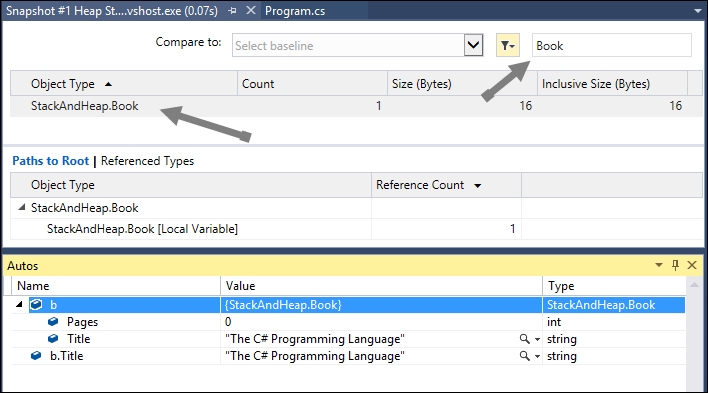Collapse the b variable in Autos

tap(19, 304)
